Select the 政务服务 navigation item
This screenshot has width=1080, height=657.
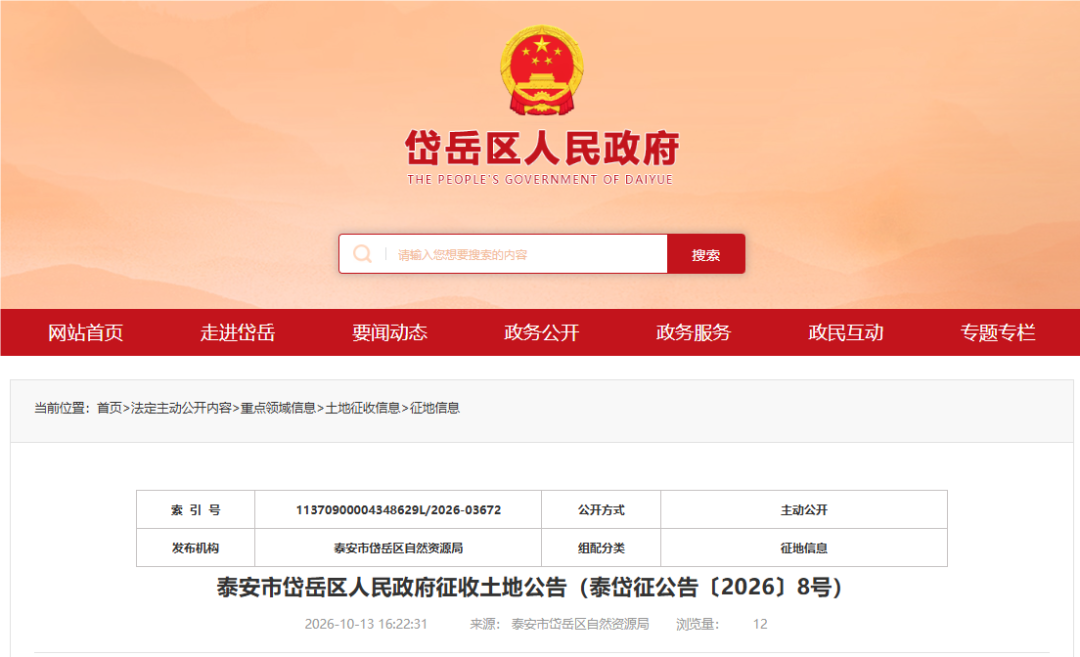pyautogui.click(x=694, y=333)
